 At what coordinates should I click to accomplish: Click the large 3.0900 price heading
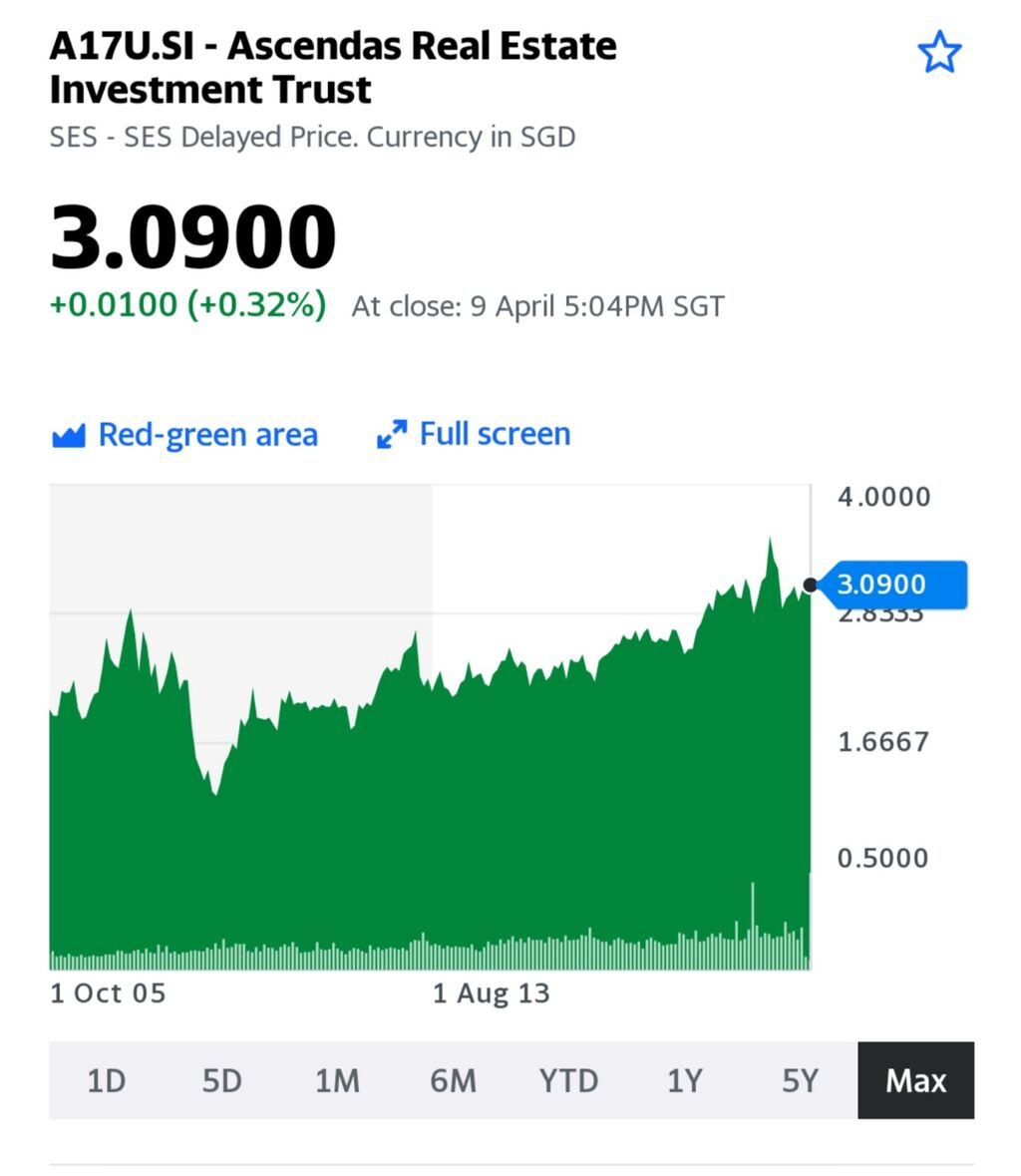[x=193, y=236]
